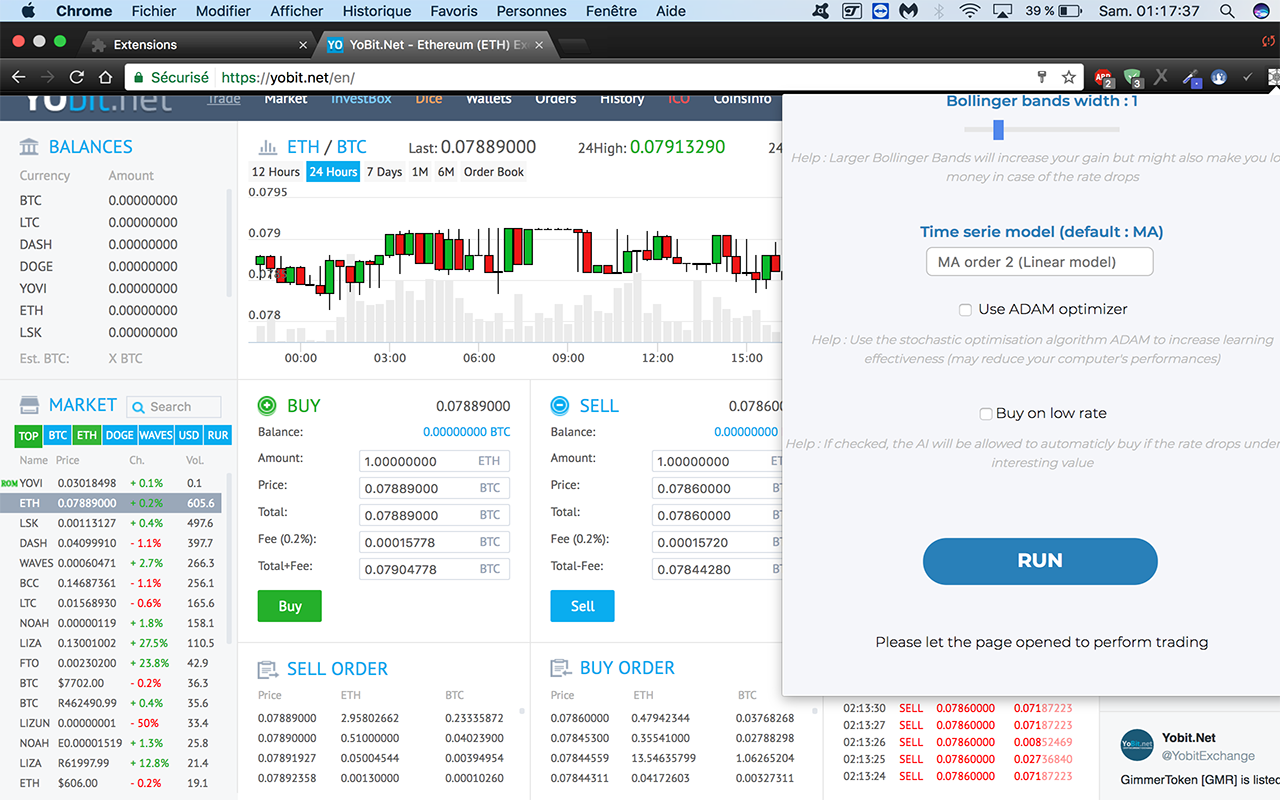
Task: Click the saved password key icon
Action: pos(1042,77)
